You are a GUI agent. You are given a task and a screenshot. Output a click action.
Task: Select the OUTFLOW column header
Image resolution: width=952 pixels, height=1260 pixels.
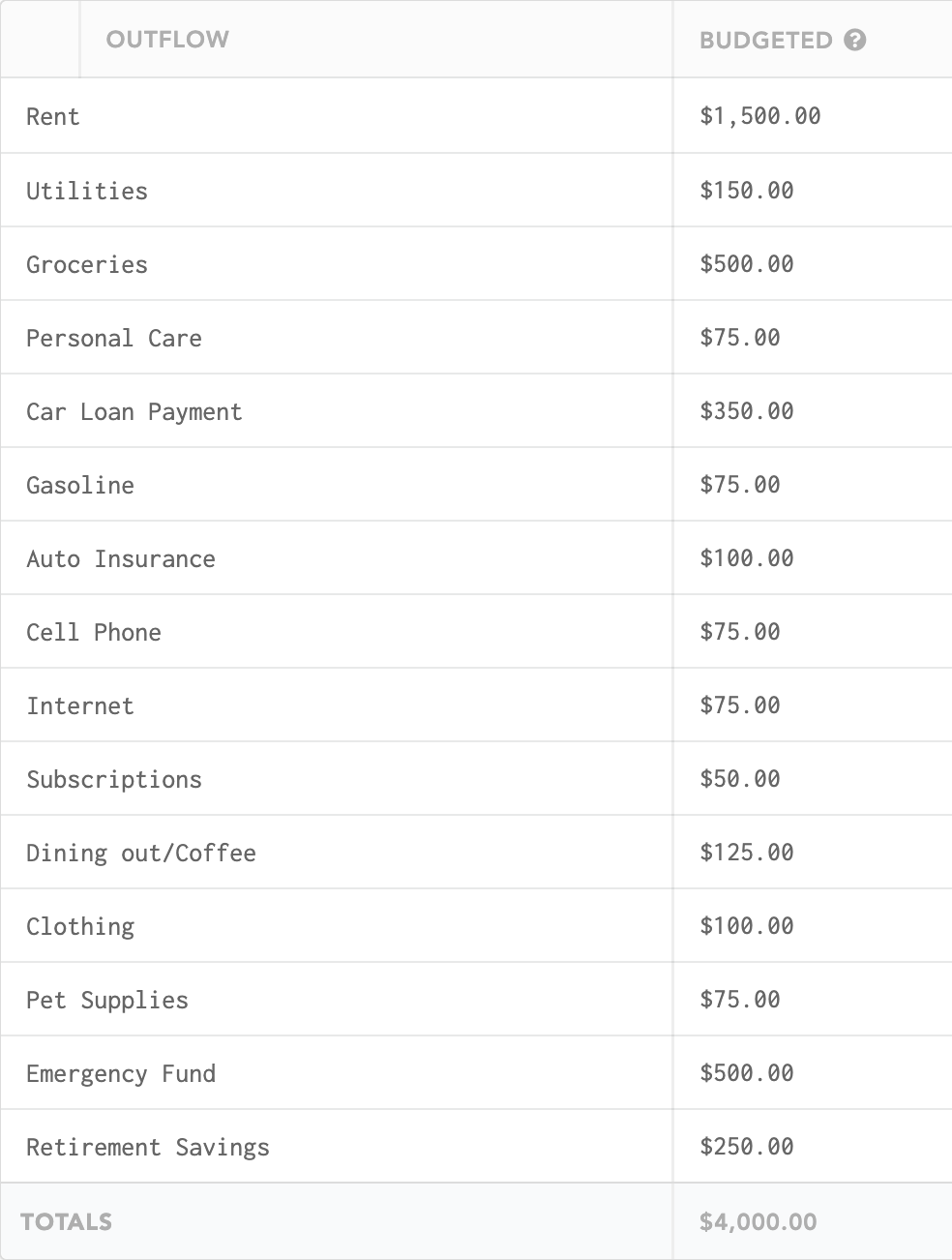167,40
